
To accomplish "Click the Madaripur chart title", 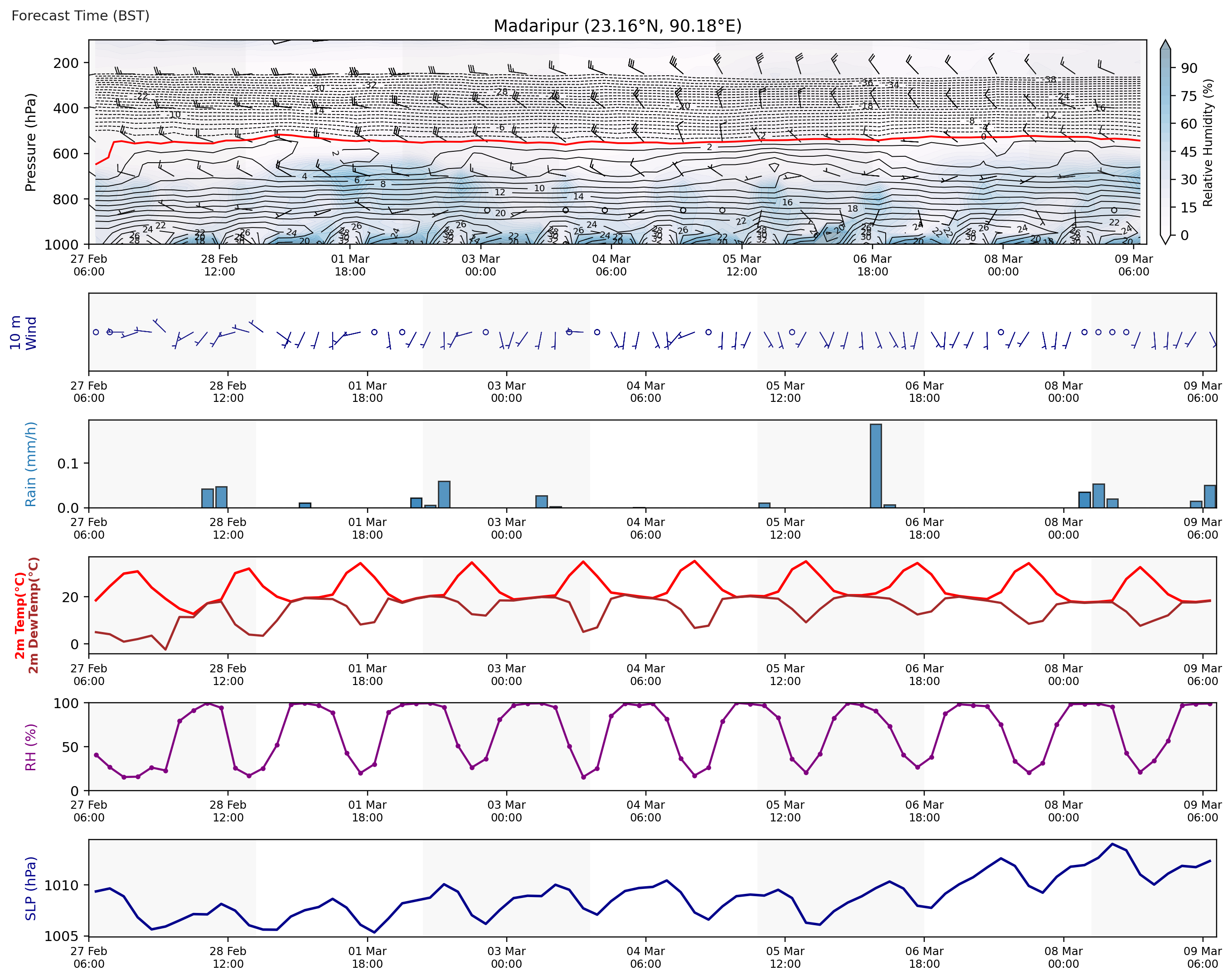I will pos(617,26).
